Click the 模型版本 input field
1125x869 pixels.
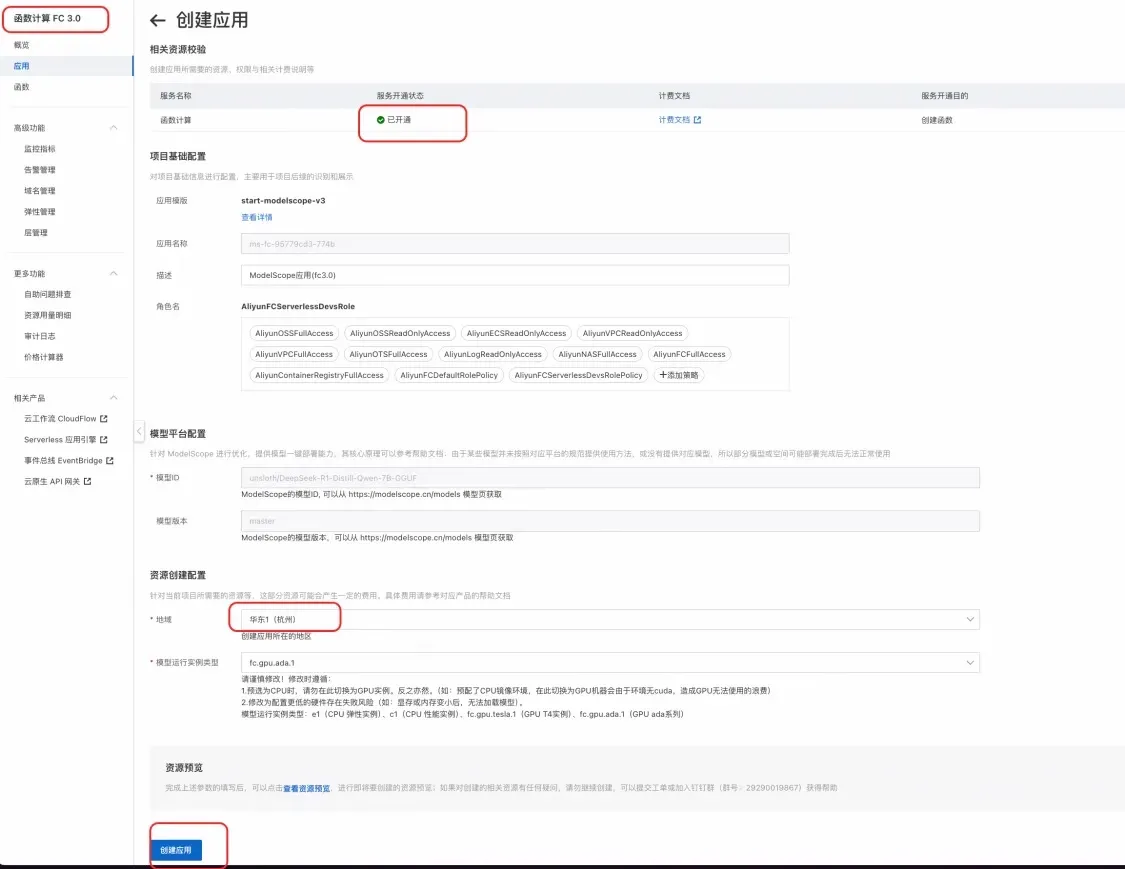(610, 521)
